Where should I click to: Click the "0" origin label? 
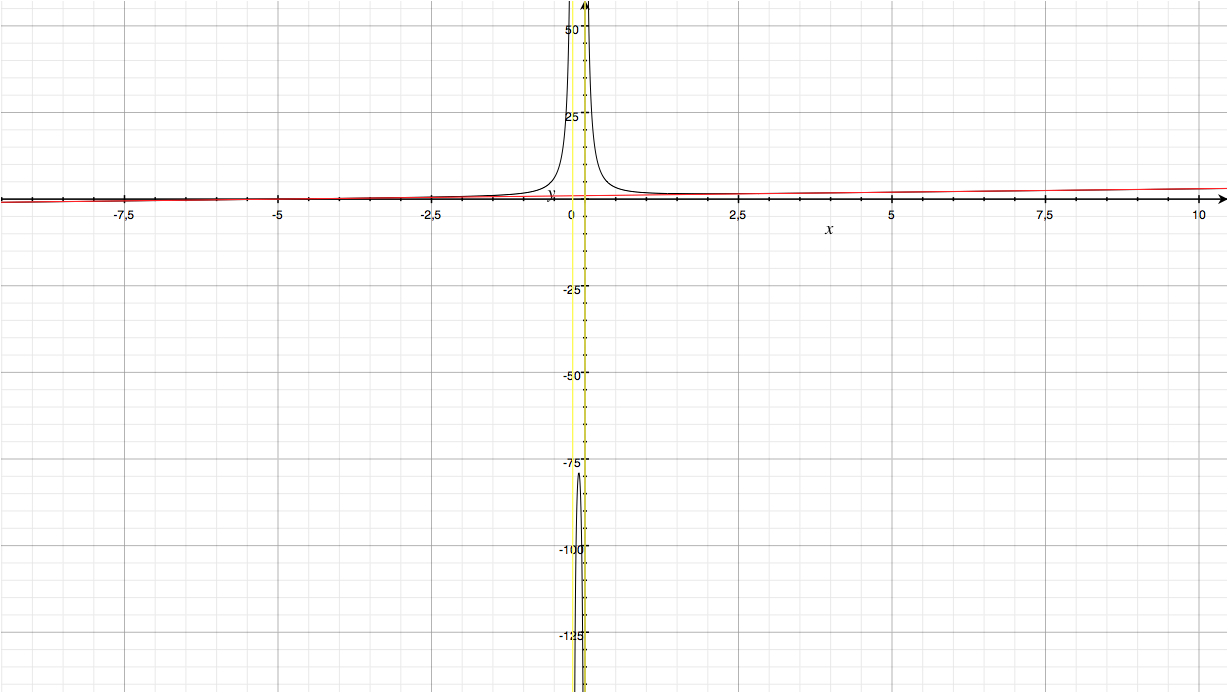(x=571, y=216)
